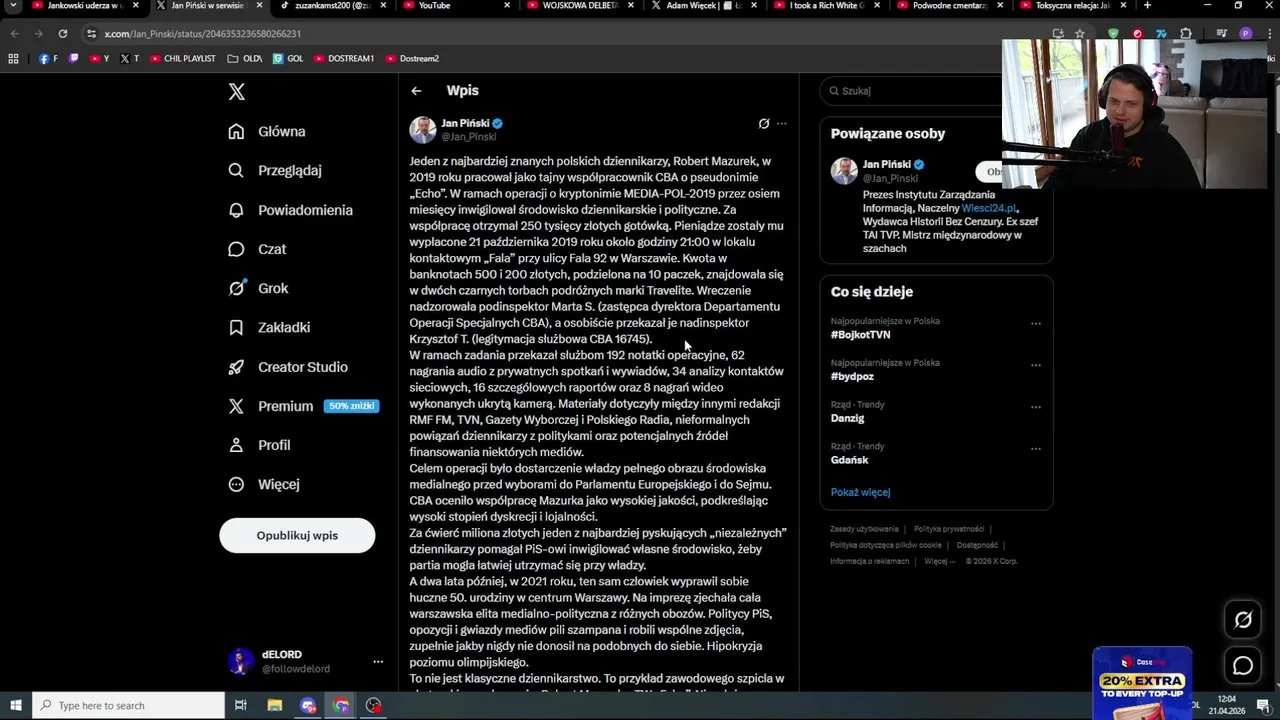Image resolution: width=1280 pixels, height=720 pixels.
Task: Open the #bydpoz trend
Action: (x=852, y=377)
